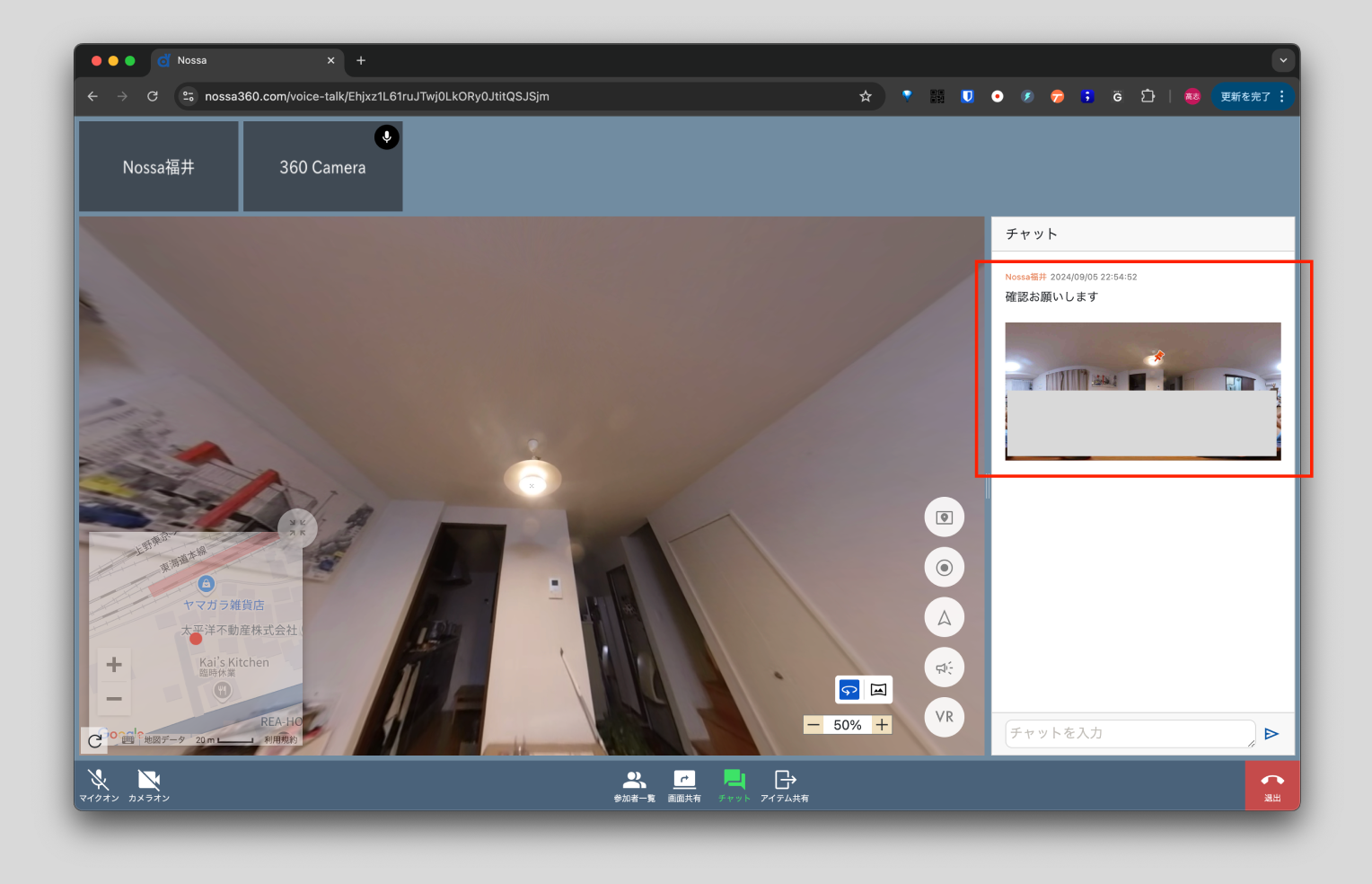
Task: Select the 360 Camera participant tile
Action: tap(322, 167)
